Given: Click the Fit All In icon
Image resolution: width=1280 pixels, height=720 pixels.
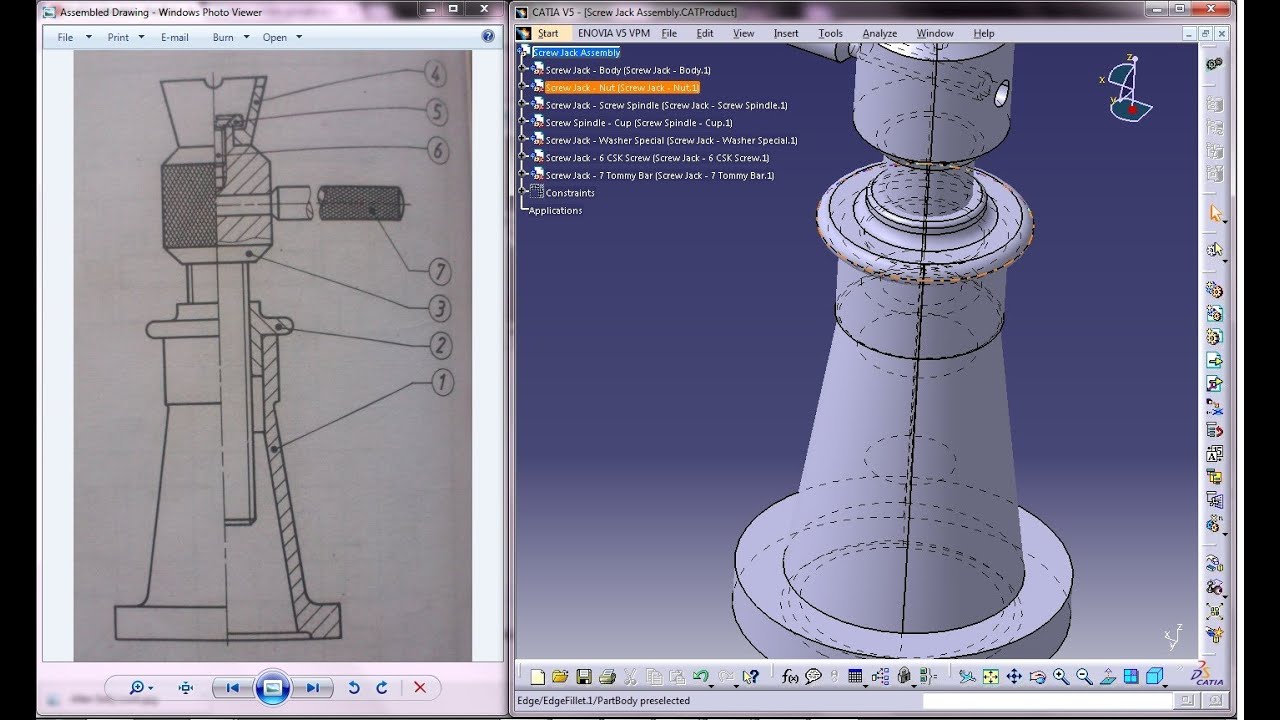Looking at the screenshot, I should pos(990,676).
